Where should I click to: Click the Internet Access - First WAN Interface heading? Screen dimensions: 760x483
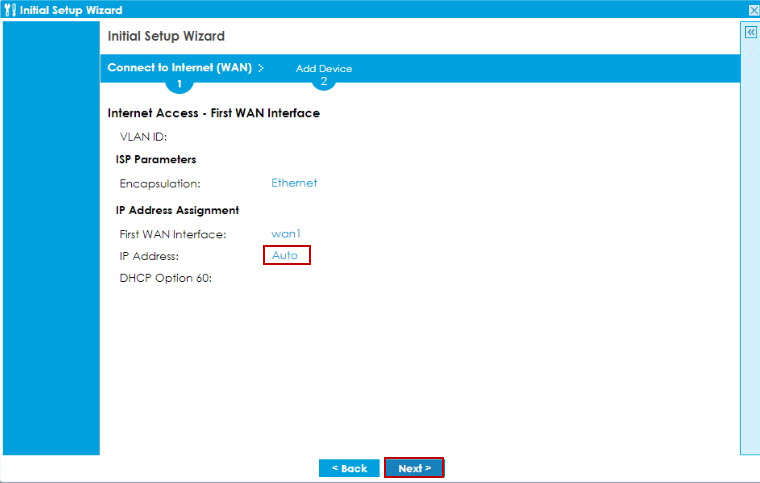[214, 113]
